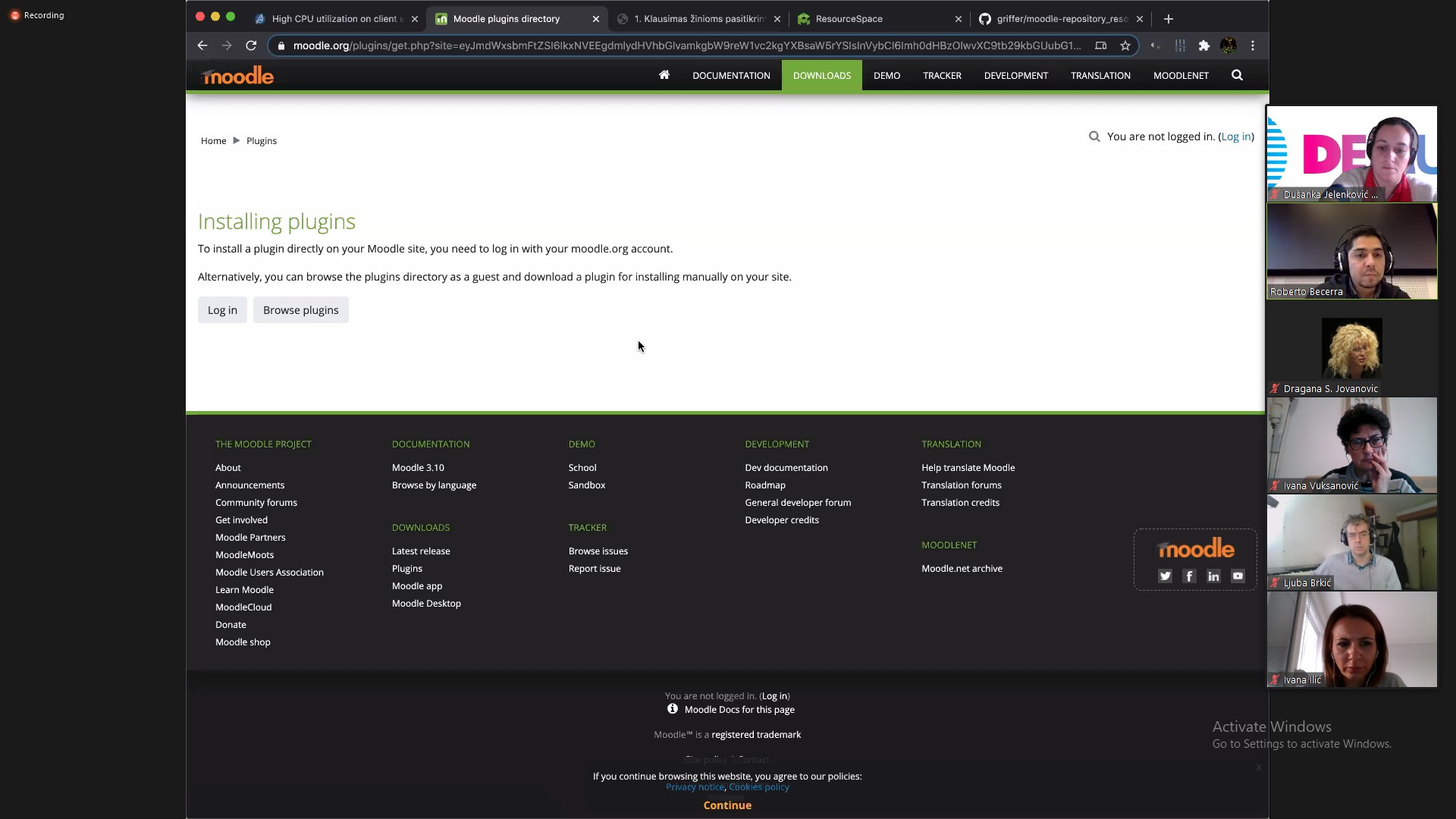Dismiss the cookie notice with X
1456x819 pixels.
[1259, 767]
